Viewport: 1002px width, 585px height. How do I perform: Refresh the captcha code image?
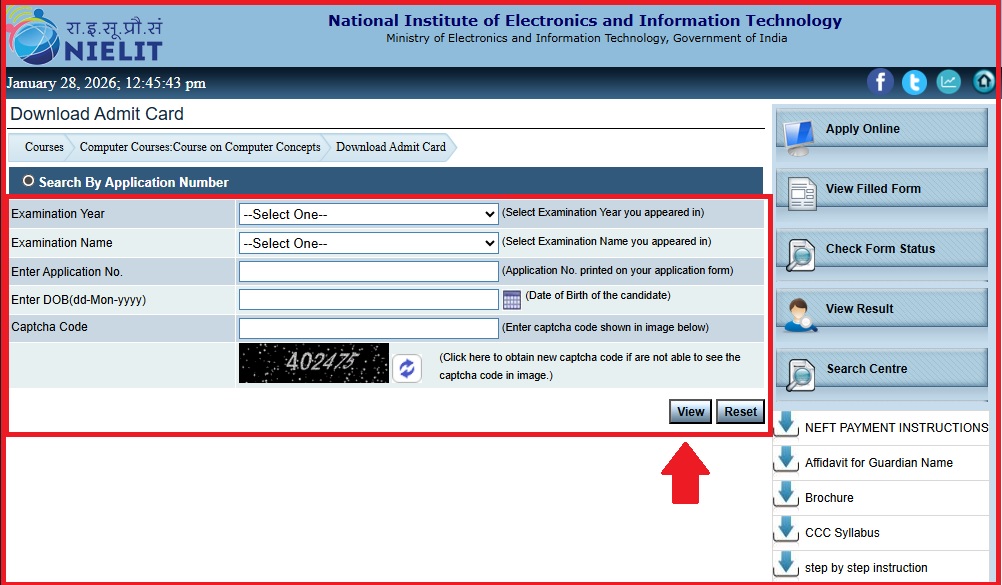[406, 368]
